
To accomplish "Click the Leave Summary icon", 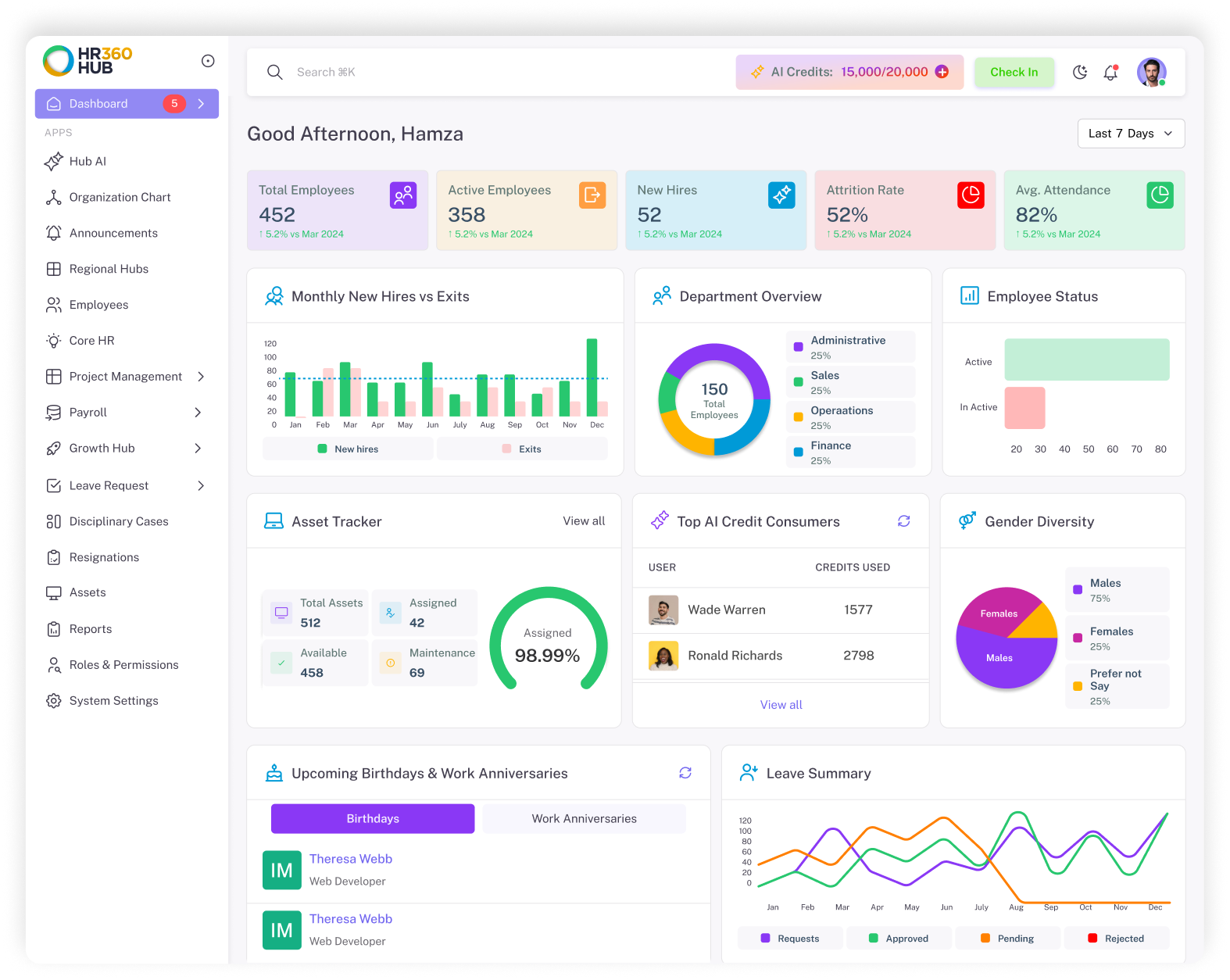I will point(749,773).
